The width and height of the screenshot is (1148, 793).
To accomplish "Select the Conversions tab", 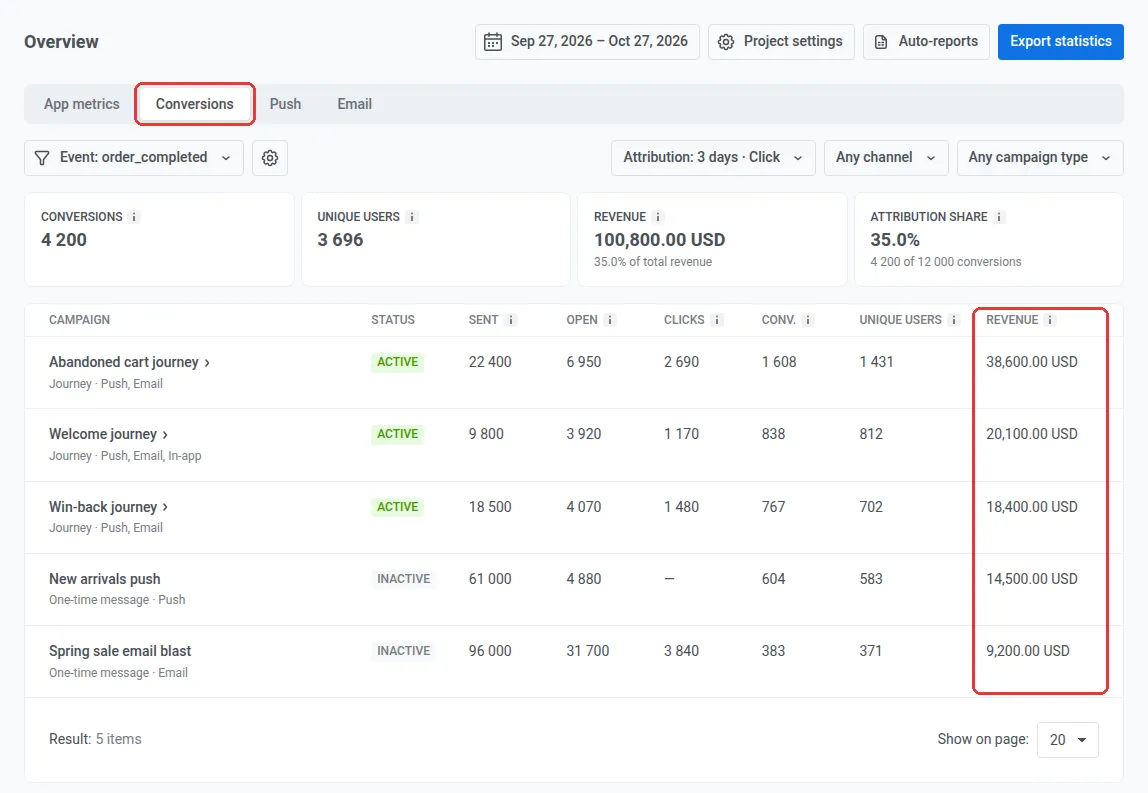I will point(195,104).
